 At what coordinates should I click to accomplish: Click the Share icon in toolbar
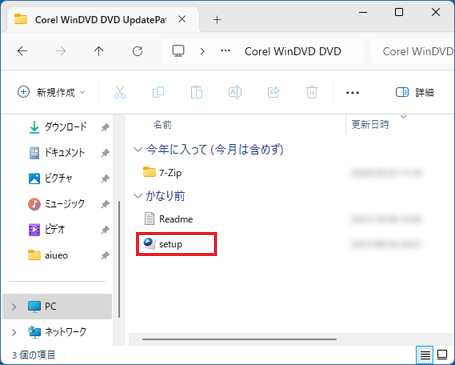[273, 92]
